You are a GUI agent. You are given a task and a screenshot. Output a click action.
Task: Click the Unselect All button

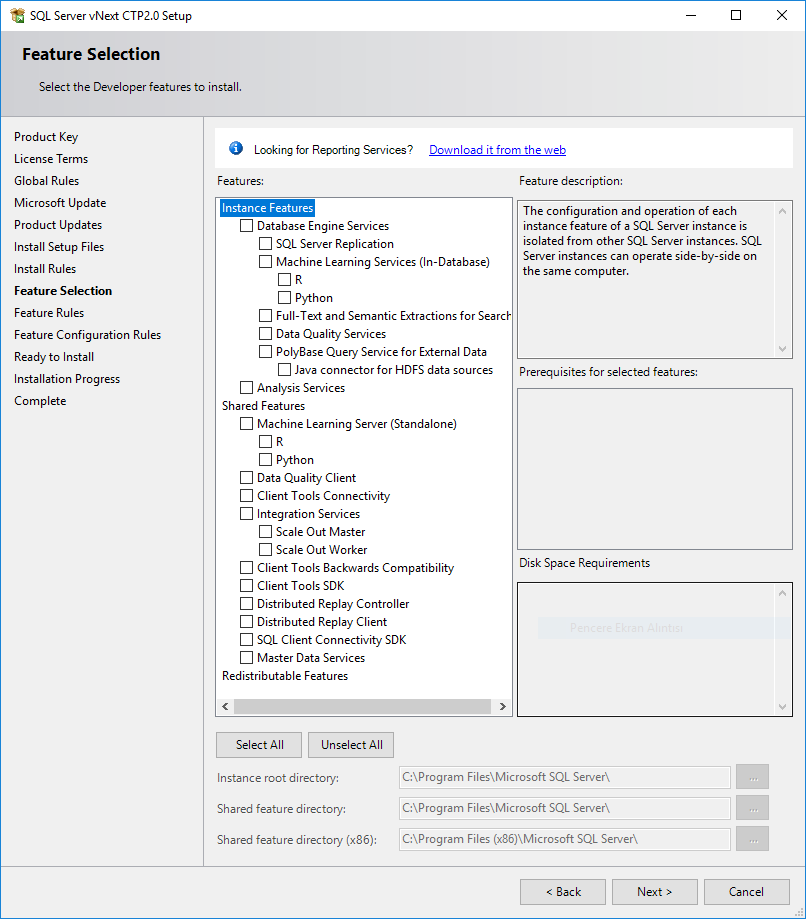(x=350, y=744)
